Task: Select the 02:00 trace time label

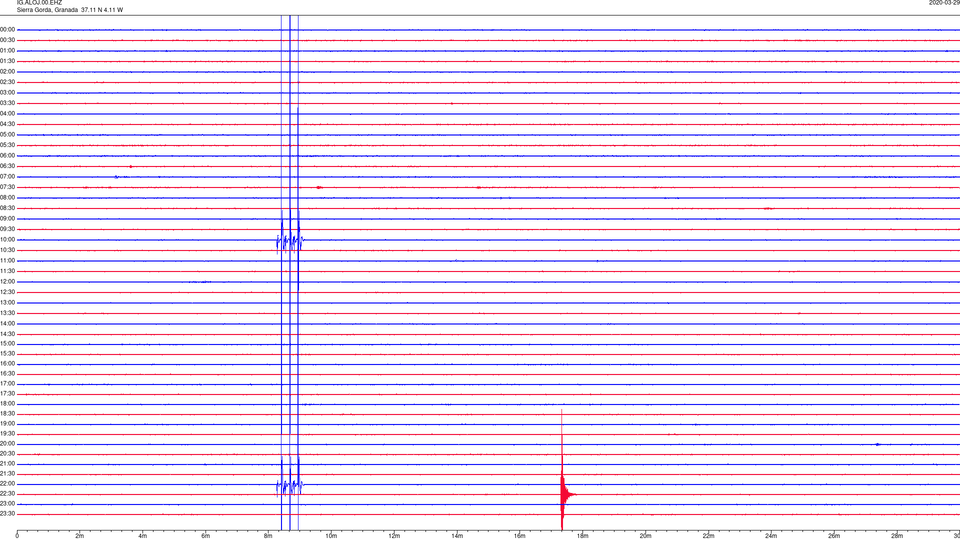Action: 8,72
